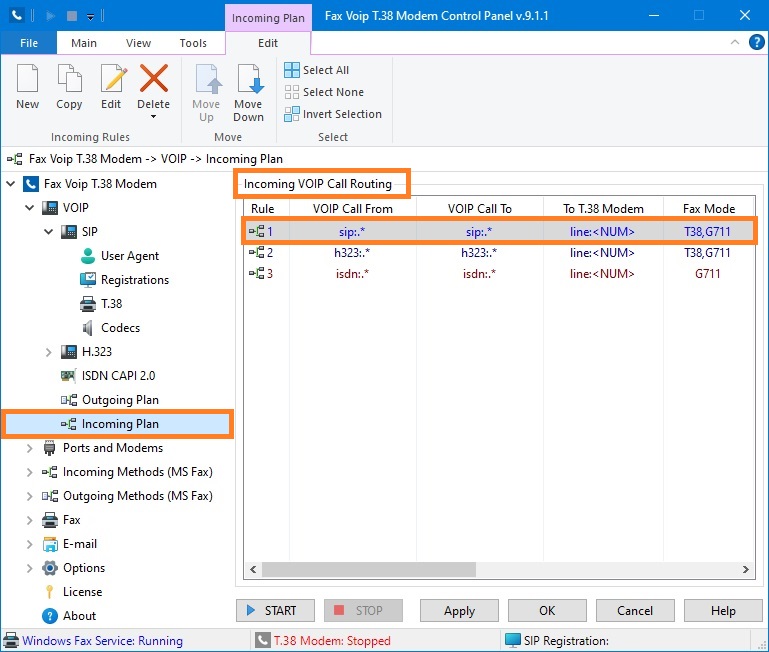
Task: Select the T.38 tree item
Action: [101, 304]
